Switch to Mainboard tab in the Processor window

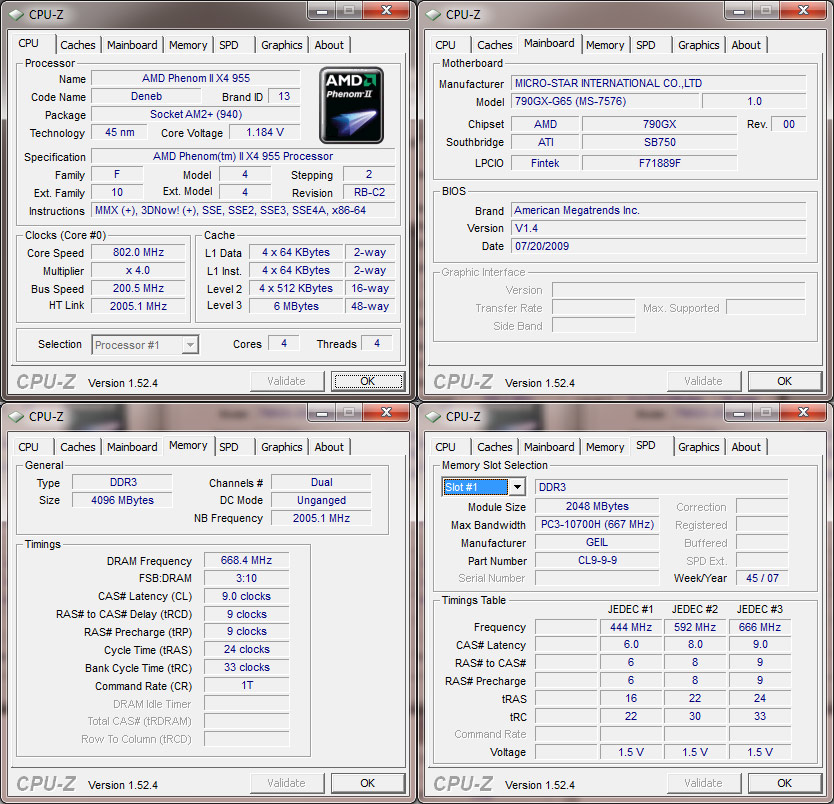132,45
